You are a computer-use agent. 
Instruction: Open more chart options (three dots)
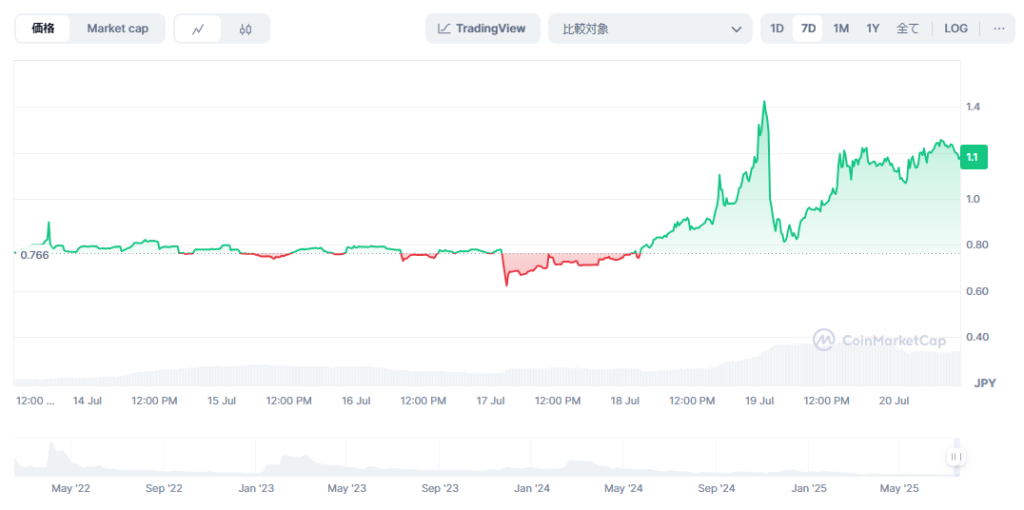tap(998, 28)
